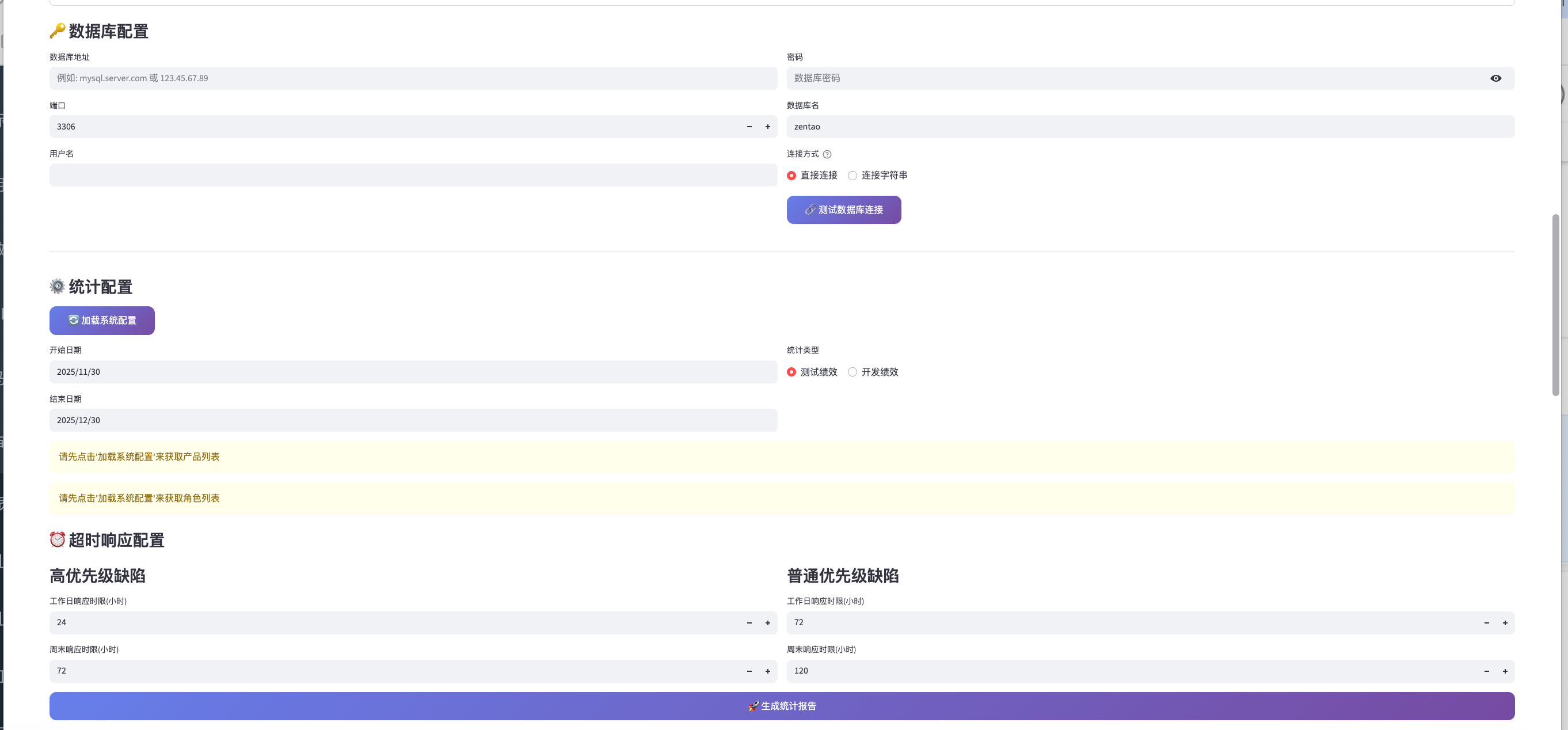The width and height of the screenshot is (1568, 730).
Task: Increment high-priority 工作日响应时限 with plus
Action: [x=767, y=622]
